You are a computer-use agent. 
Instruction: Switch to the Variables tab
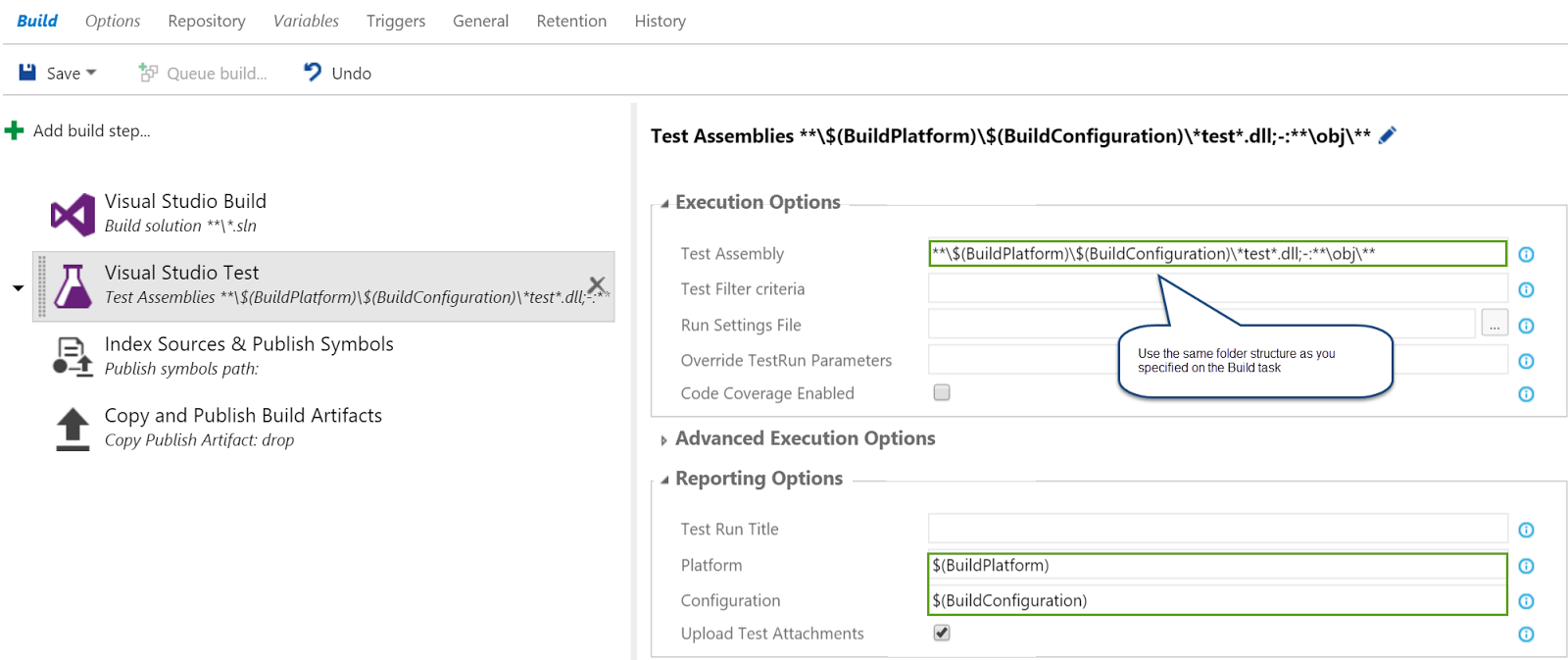(306, 21)
